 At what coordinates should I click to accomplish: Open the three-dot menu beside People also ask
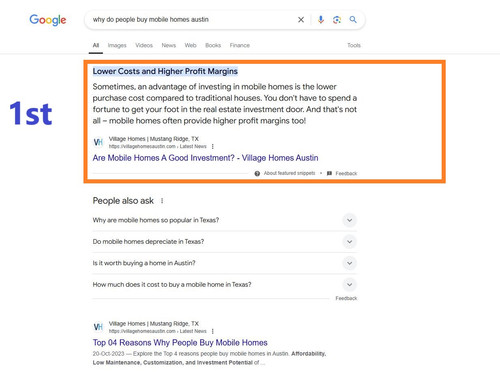(162, 201)
